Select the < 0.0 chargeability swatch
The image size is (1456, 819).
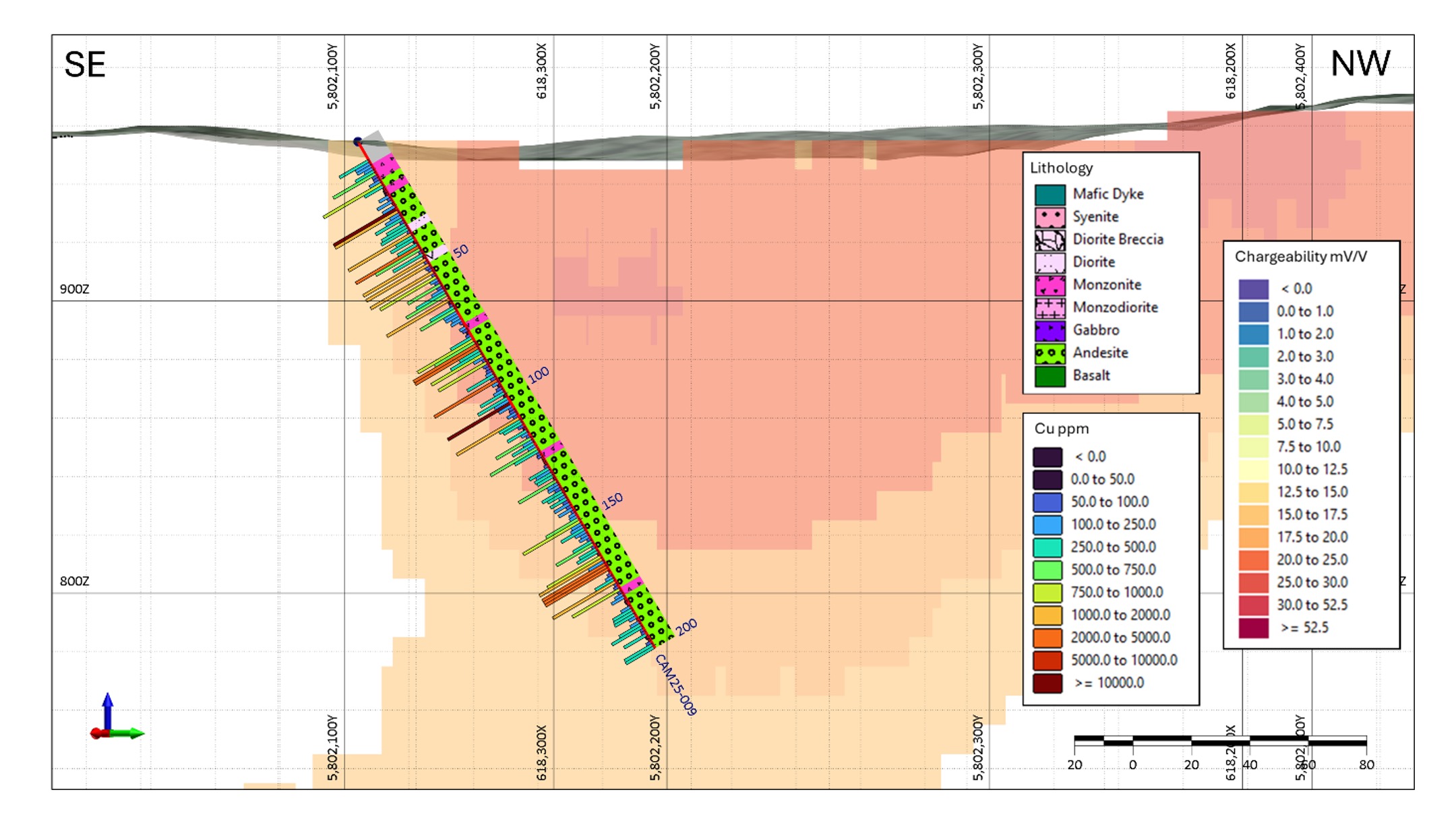pos(1253,289)
